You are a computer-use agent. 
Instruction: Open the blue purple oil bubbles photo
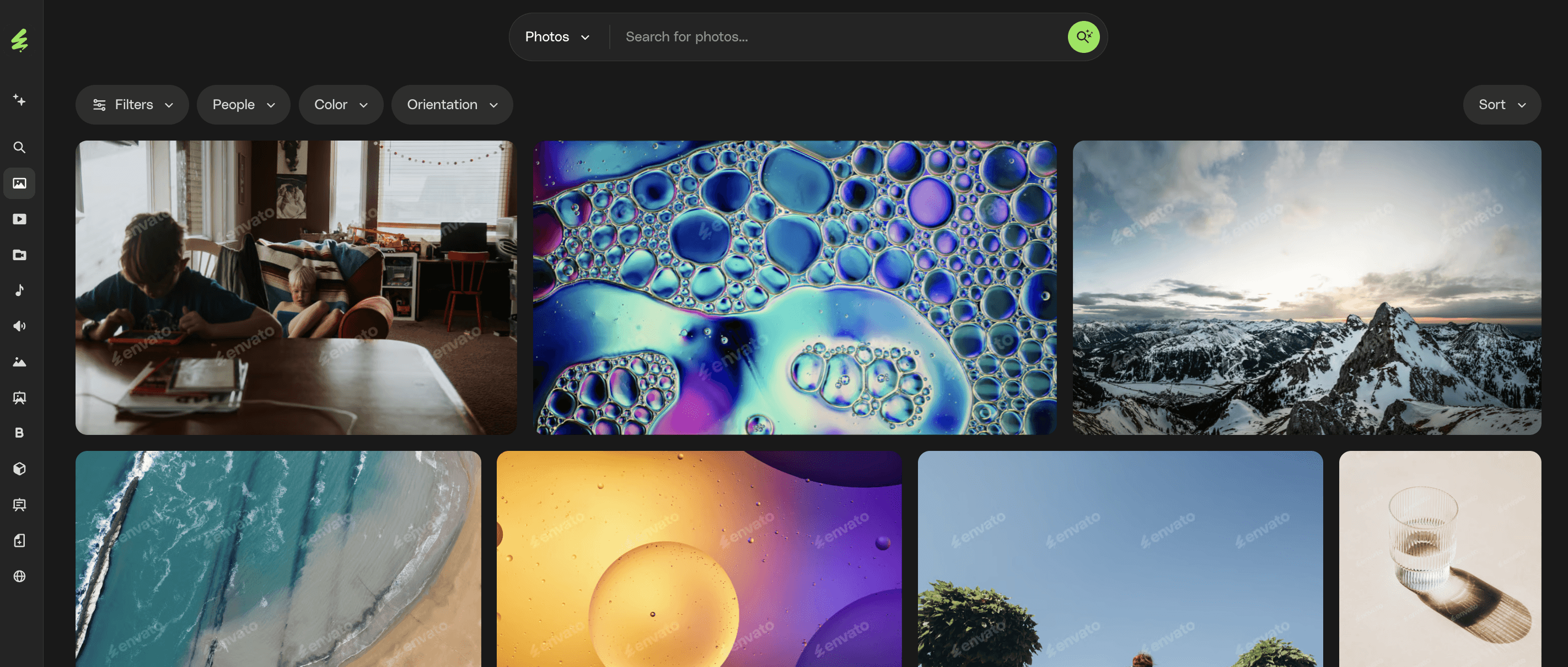coord(794,287)
